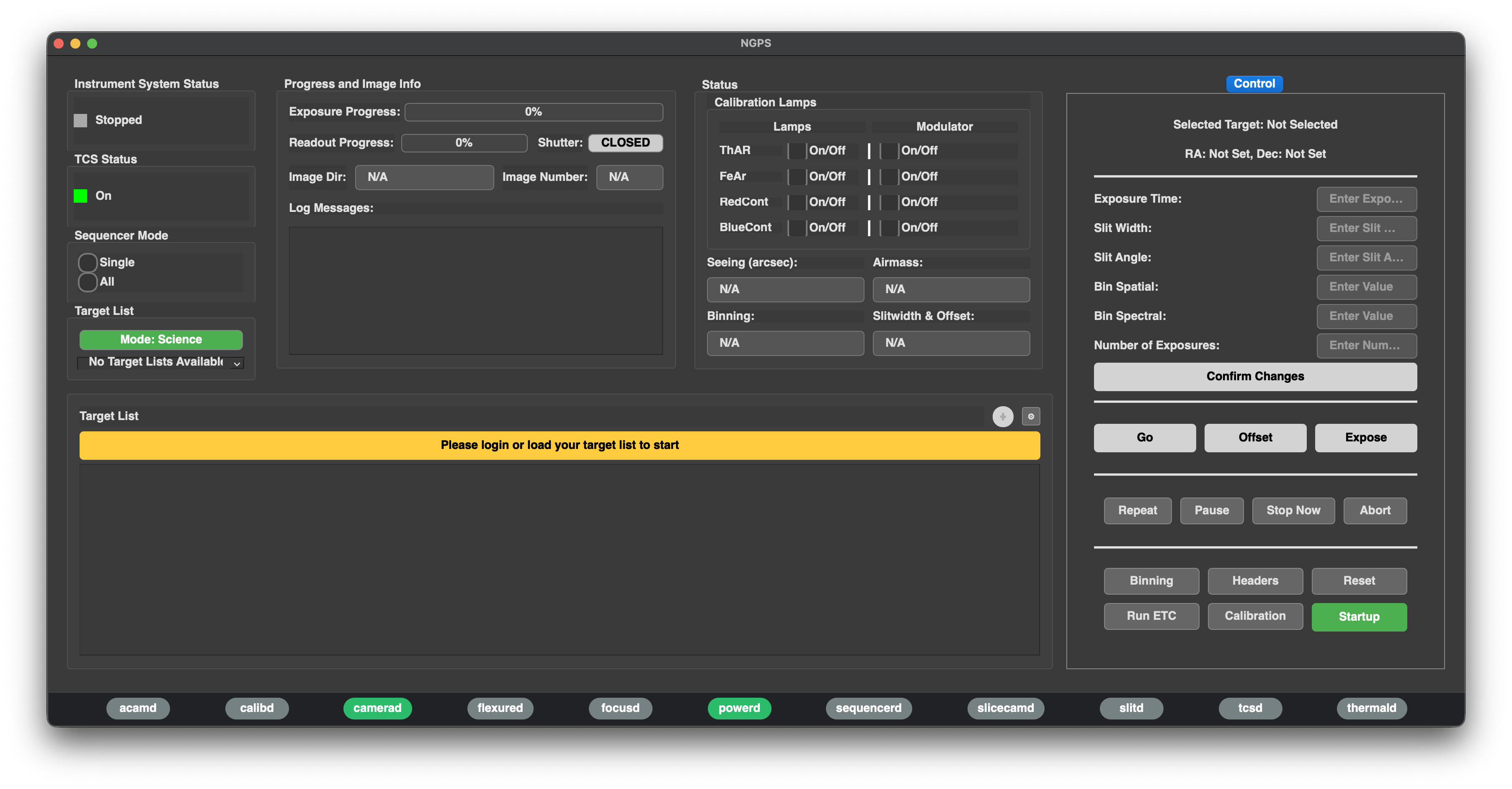Image resolution: width=1512 pixels, height=789 pixels.
Task: Click the yellow login or load banner
Action: click(x=560, y=446)
